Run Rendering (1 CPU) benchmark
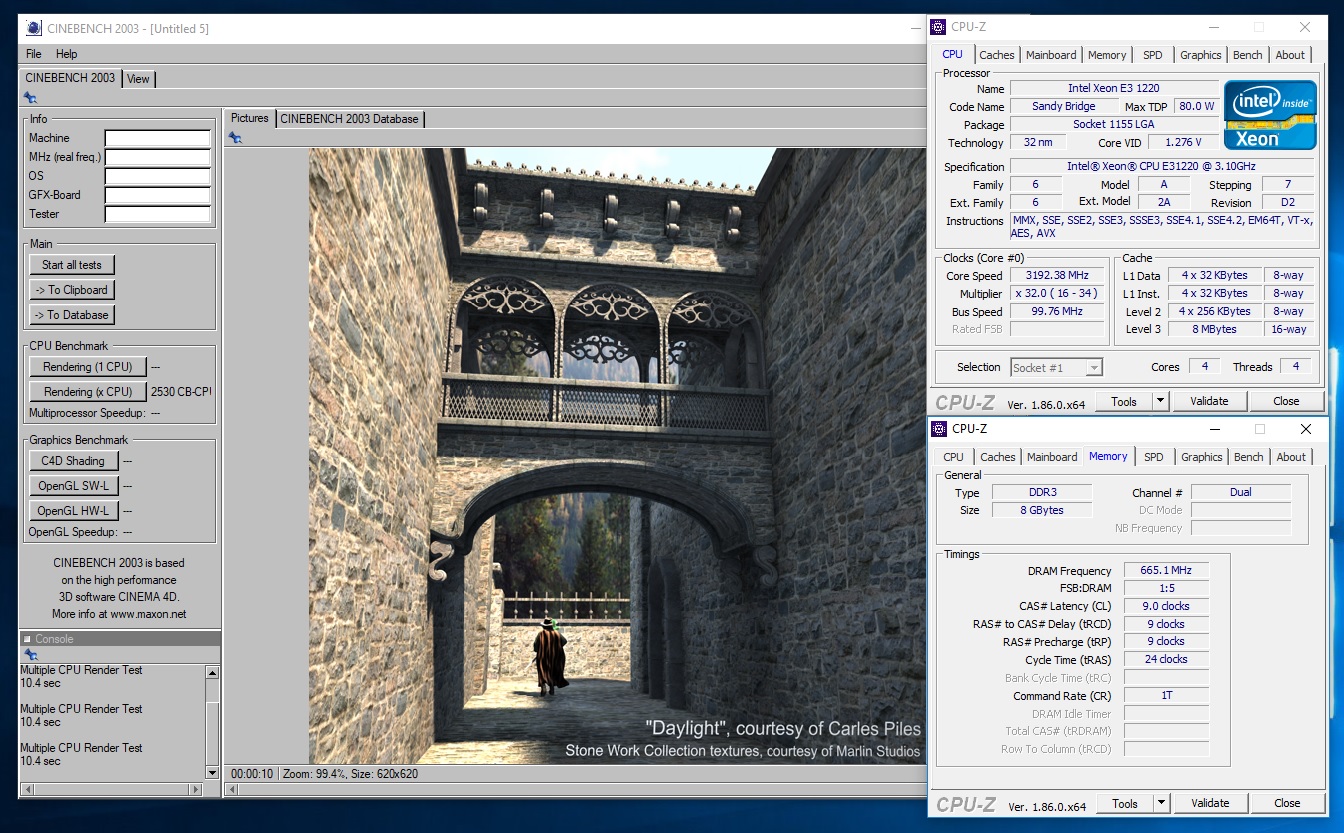1344x833 pixels. point(88,367)
